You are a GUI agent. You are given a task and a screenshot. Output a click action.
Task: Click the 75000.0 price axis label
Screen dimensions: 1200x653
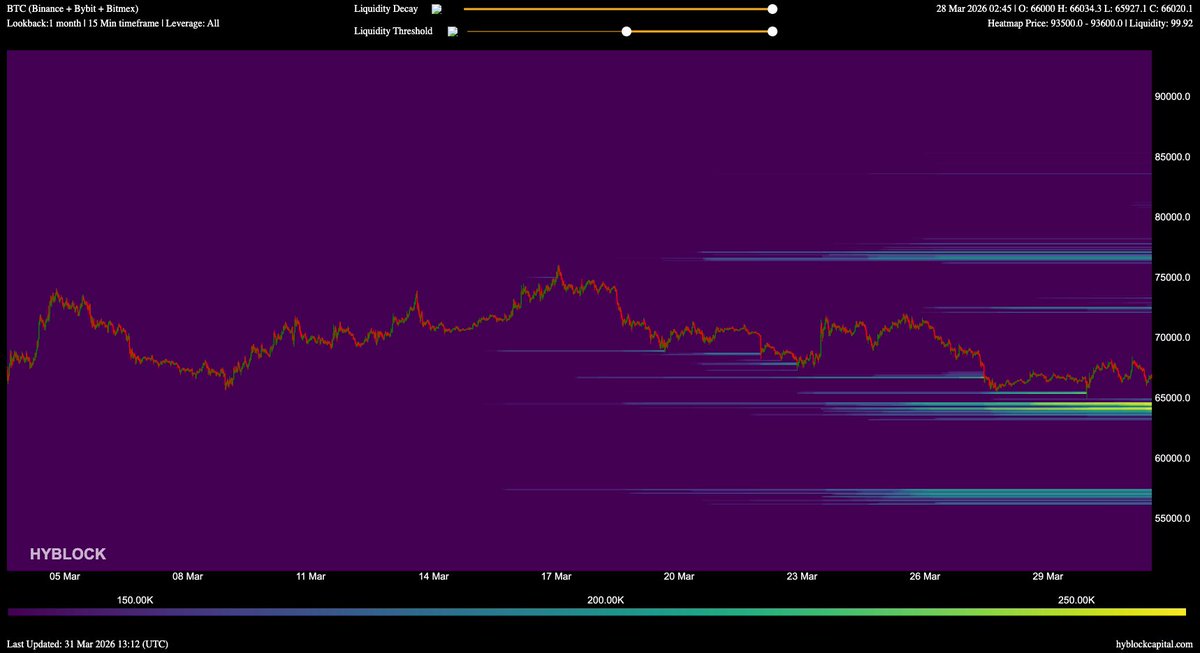pos(1173,278)
